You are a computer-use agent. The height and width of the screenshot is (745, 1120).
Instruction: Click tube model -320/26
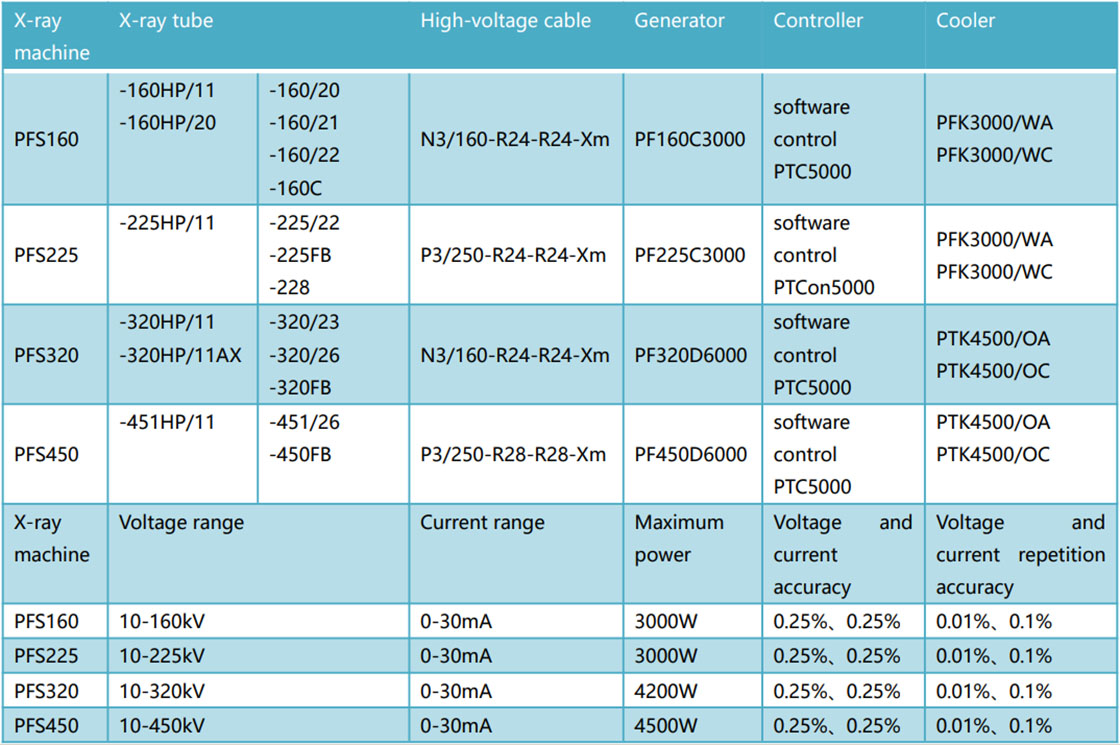304,355
